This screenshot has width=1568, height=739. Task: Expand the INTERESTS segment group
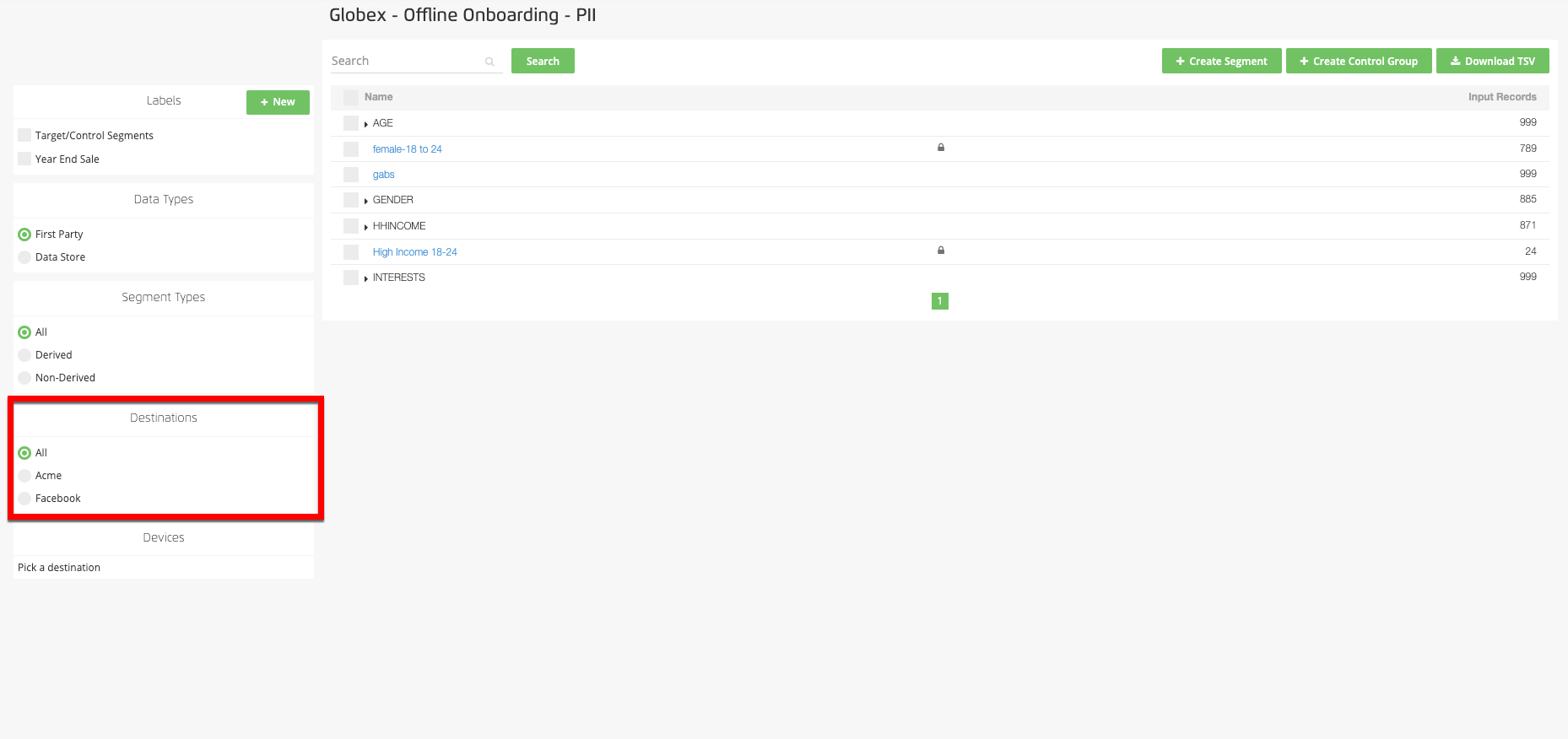pyautogui.click(x=366, y=278)
